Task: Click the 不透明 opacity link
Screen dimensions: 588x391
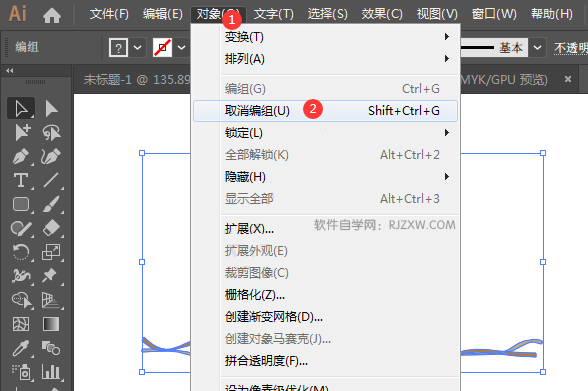Action: pos(571,48)
